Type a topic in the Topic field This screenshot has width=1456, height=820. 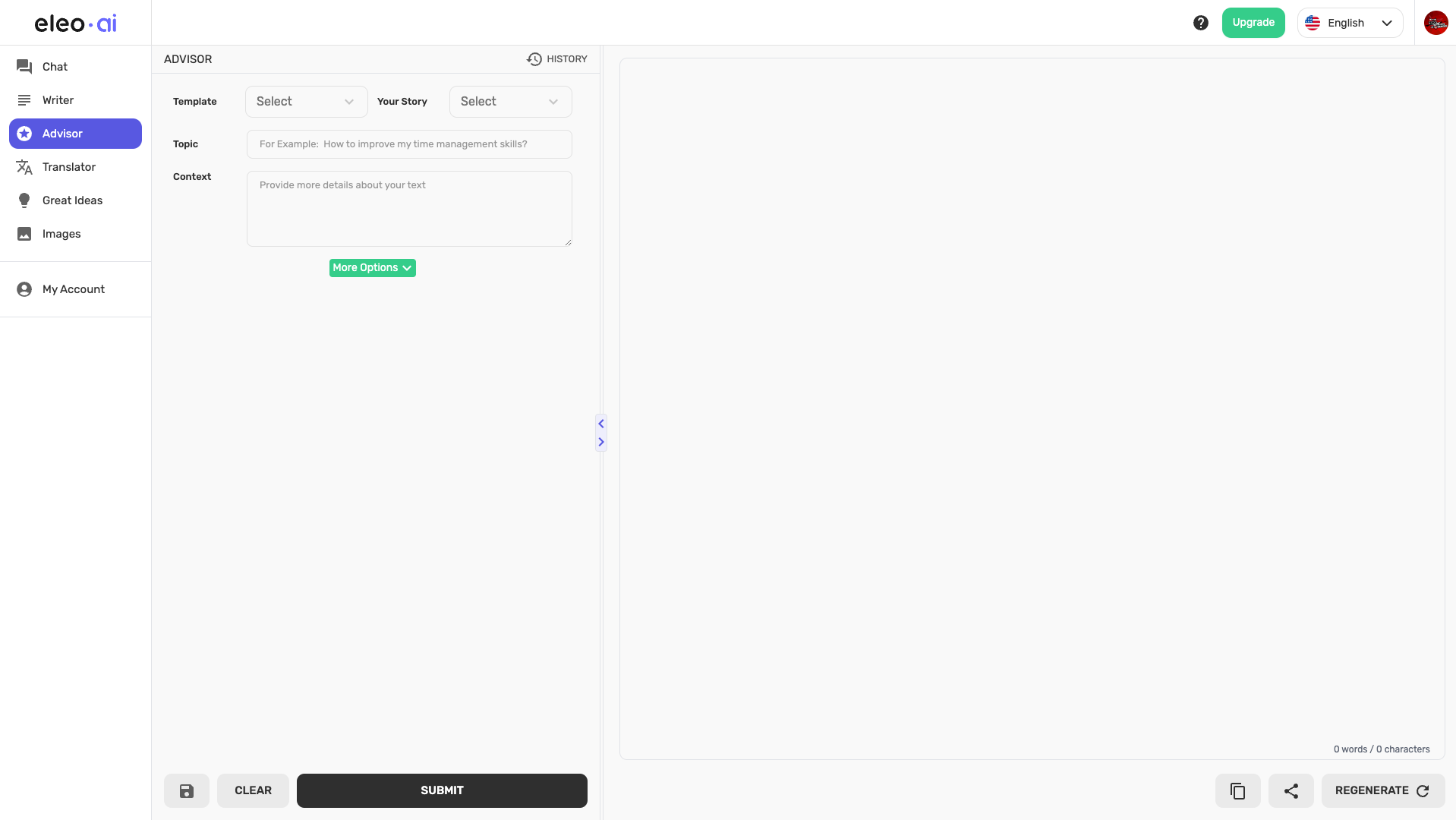(408, 143)
